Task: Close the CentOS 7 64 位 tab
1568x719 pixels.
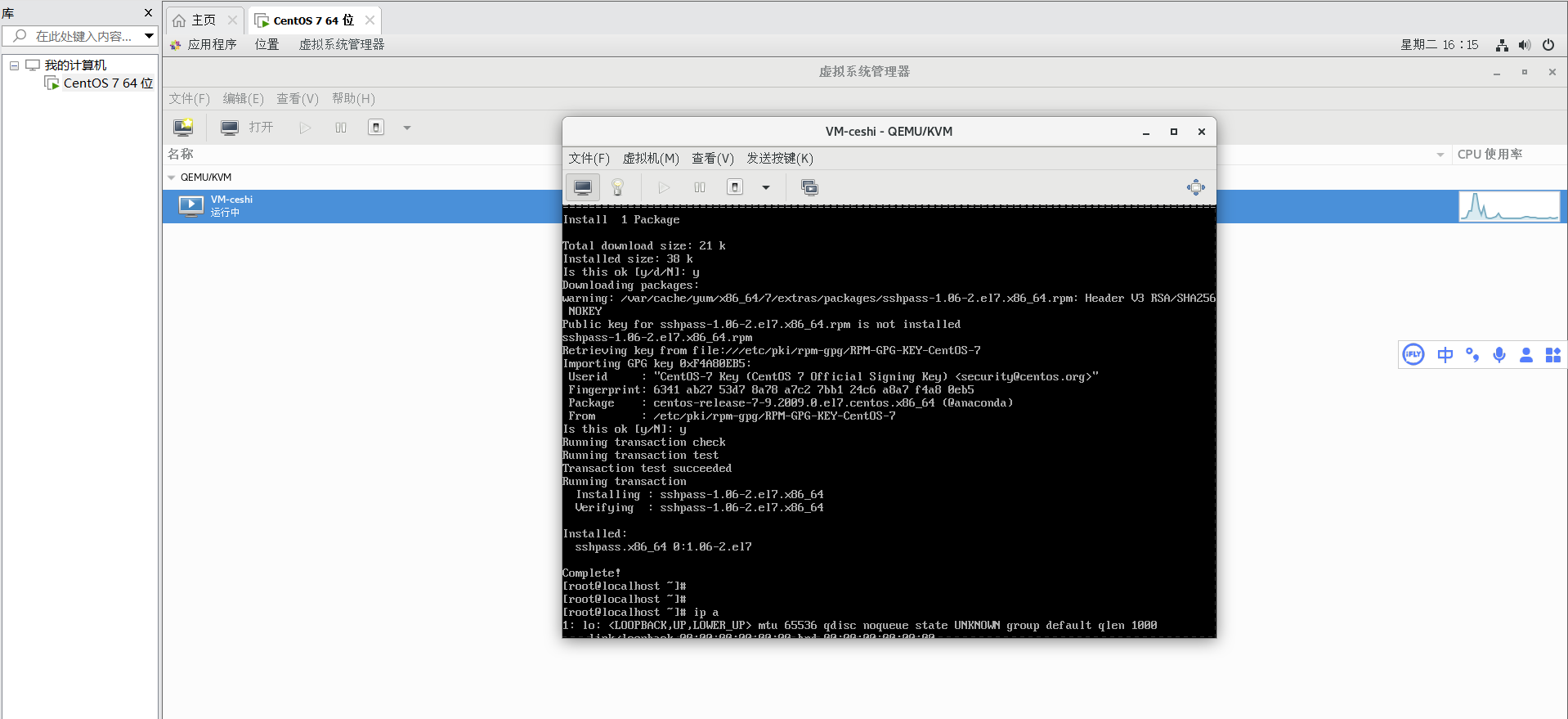Action: [370, 20]
